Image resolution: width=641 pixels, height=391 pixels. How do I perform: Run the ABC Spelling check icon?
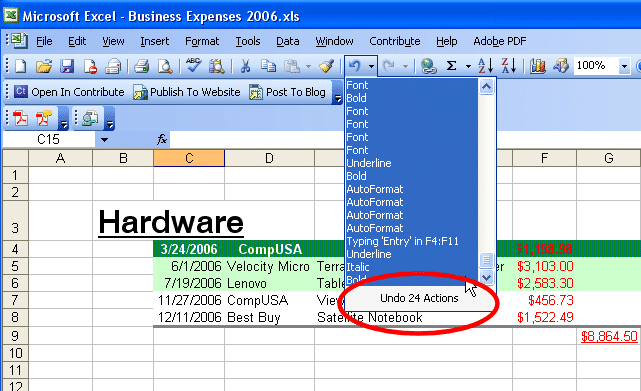pyautogui.click(x=193, y=65)
